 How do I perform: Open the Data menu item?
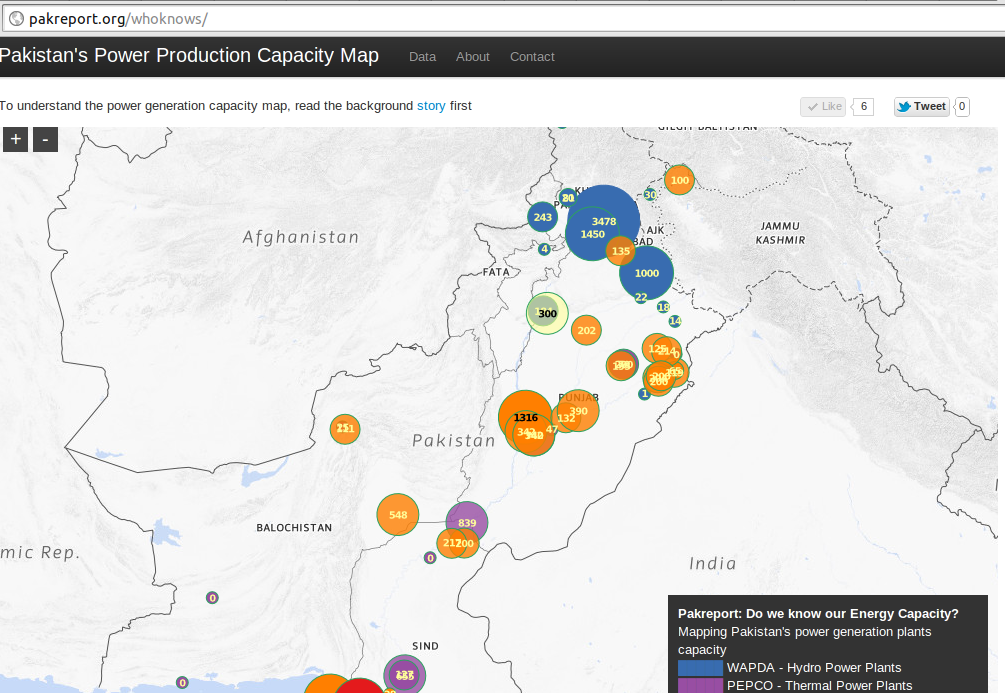[x=422, y=56]
